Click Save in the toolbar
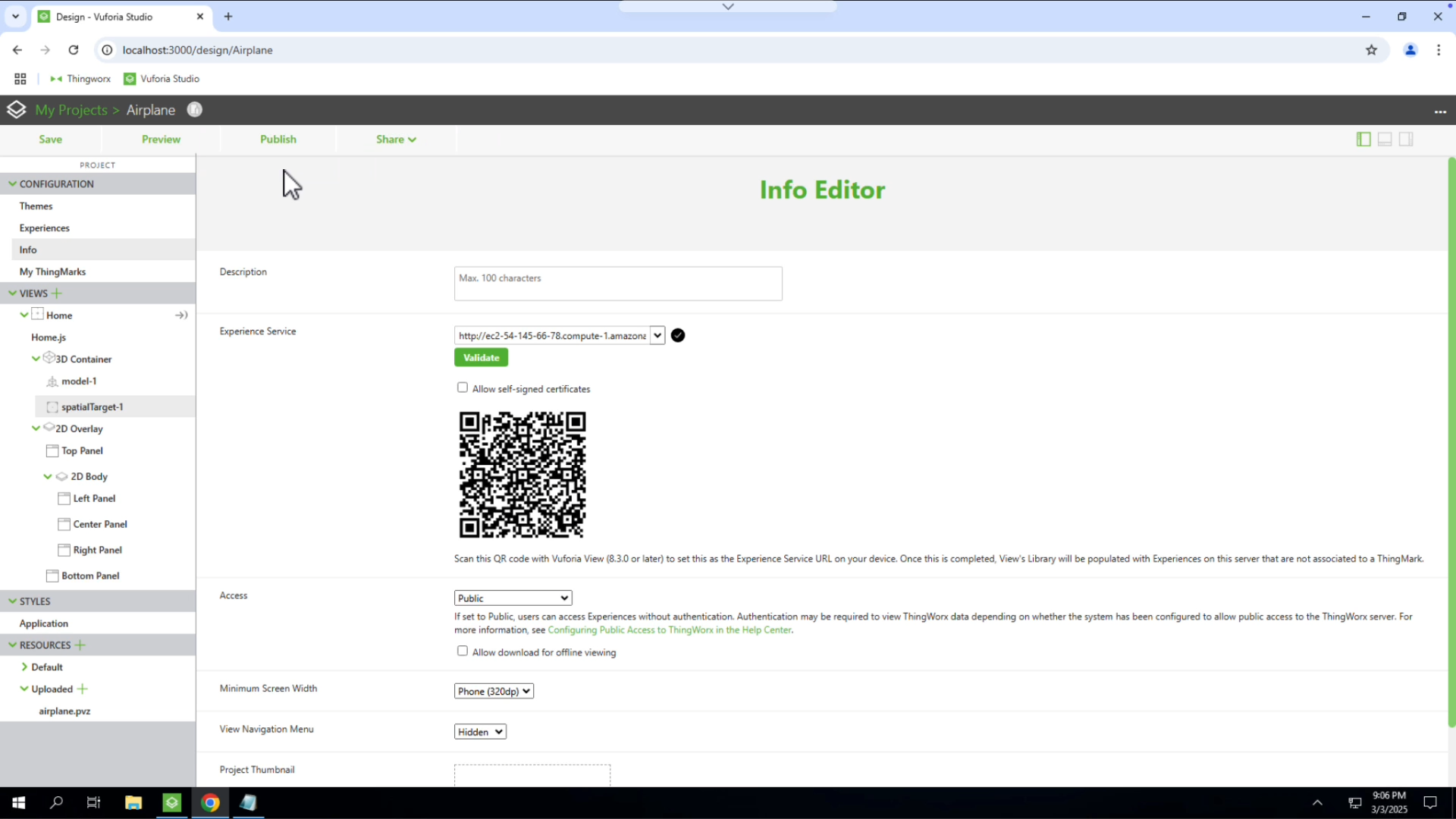Screen dimensions: 1456x819 point(51,140)
